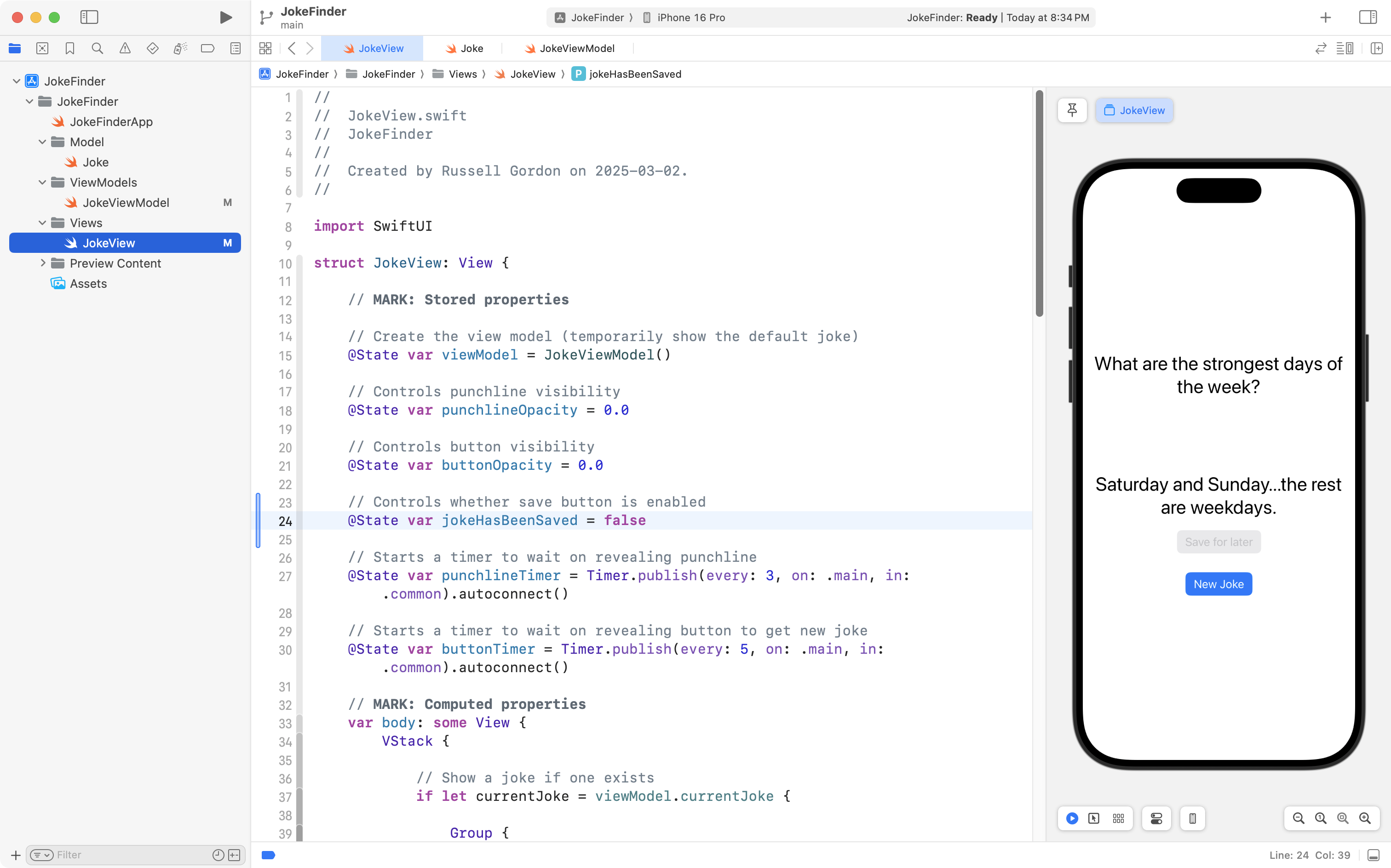Open the Issue navigator warning triangle icon
1391x868 pixels.
125,49
